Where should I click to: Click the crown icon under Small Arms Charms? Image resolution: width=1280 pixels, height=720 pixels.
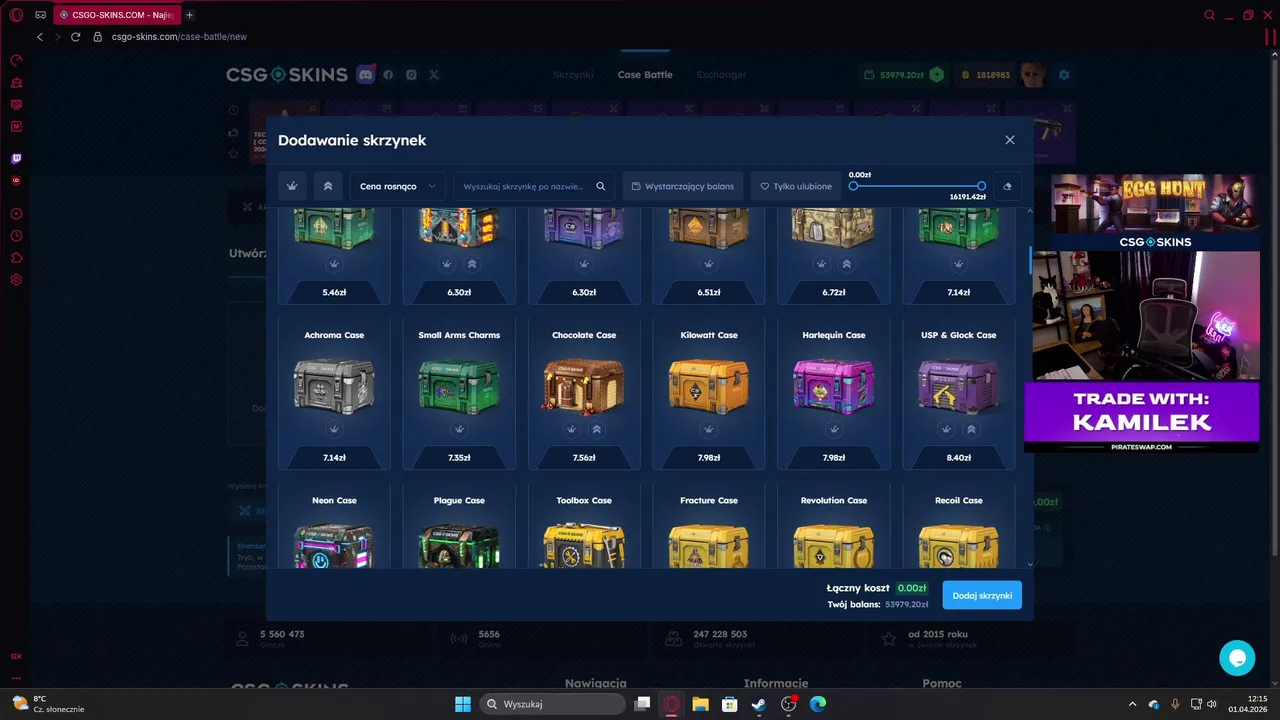pyautogui.click(x=459, y=430)
